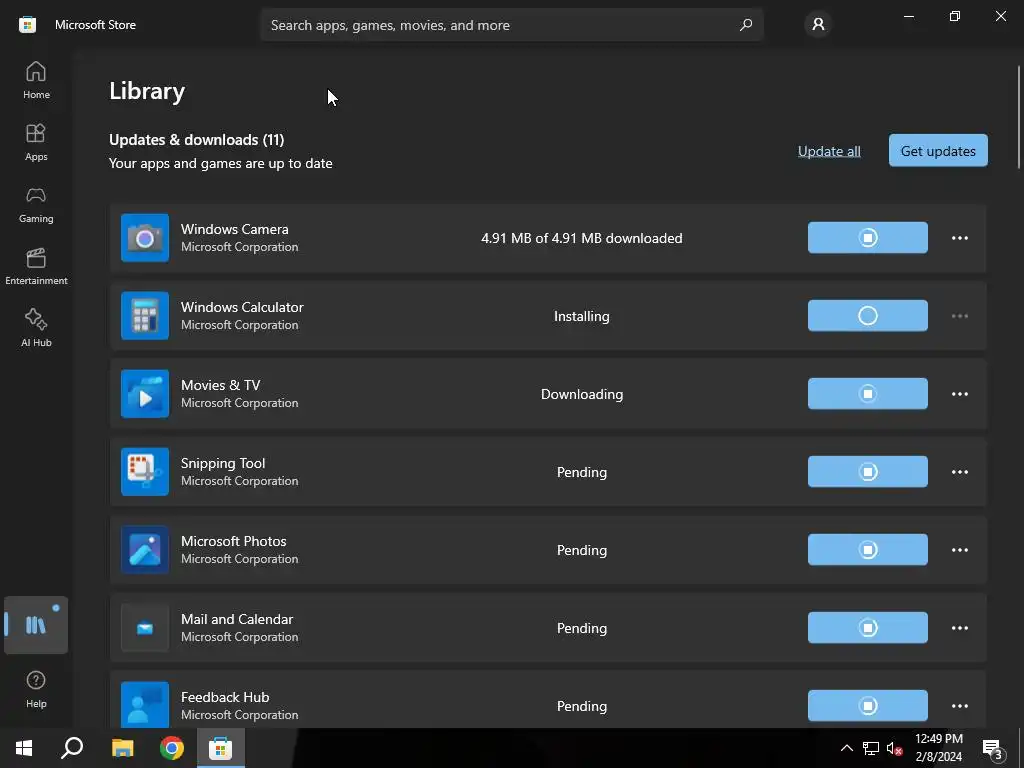1024x768 pixels.
Task: Open more options for Windows Camera
Action: point(959,238)
